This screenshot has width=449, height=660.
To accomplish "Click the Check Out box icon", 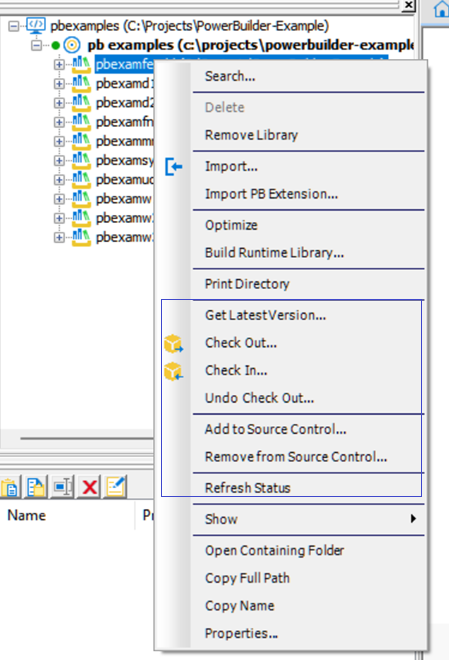I will pos(173,343).
